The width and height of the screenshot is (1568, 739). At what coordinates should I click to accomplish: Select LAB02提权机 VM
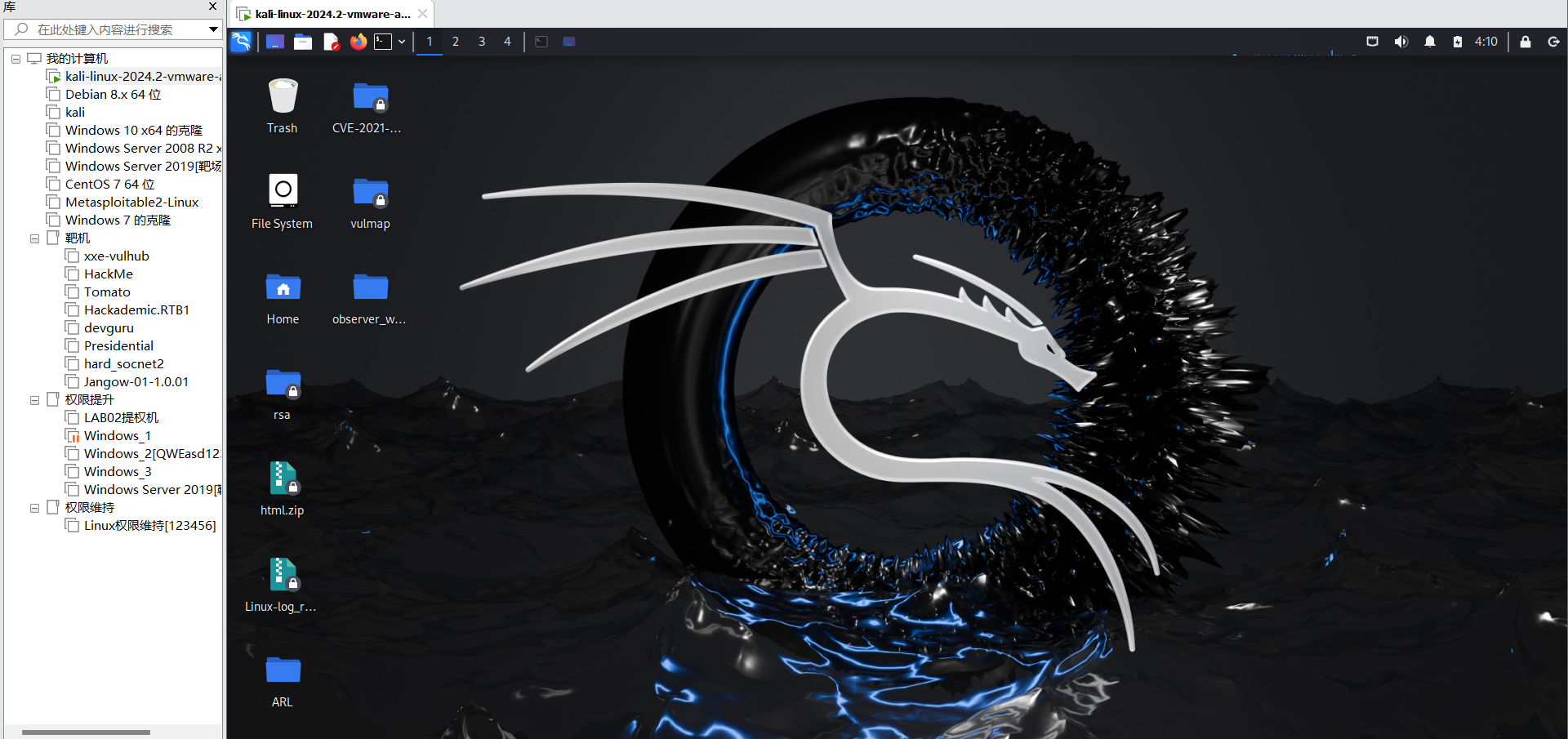coord(121,417)
